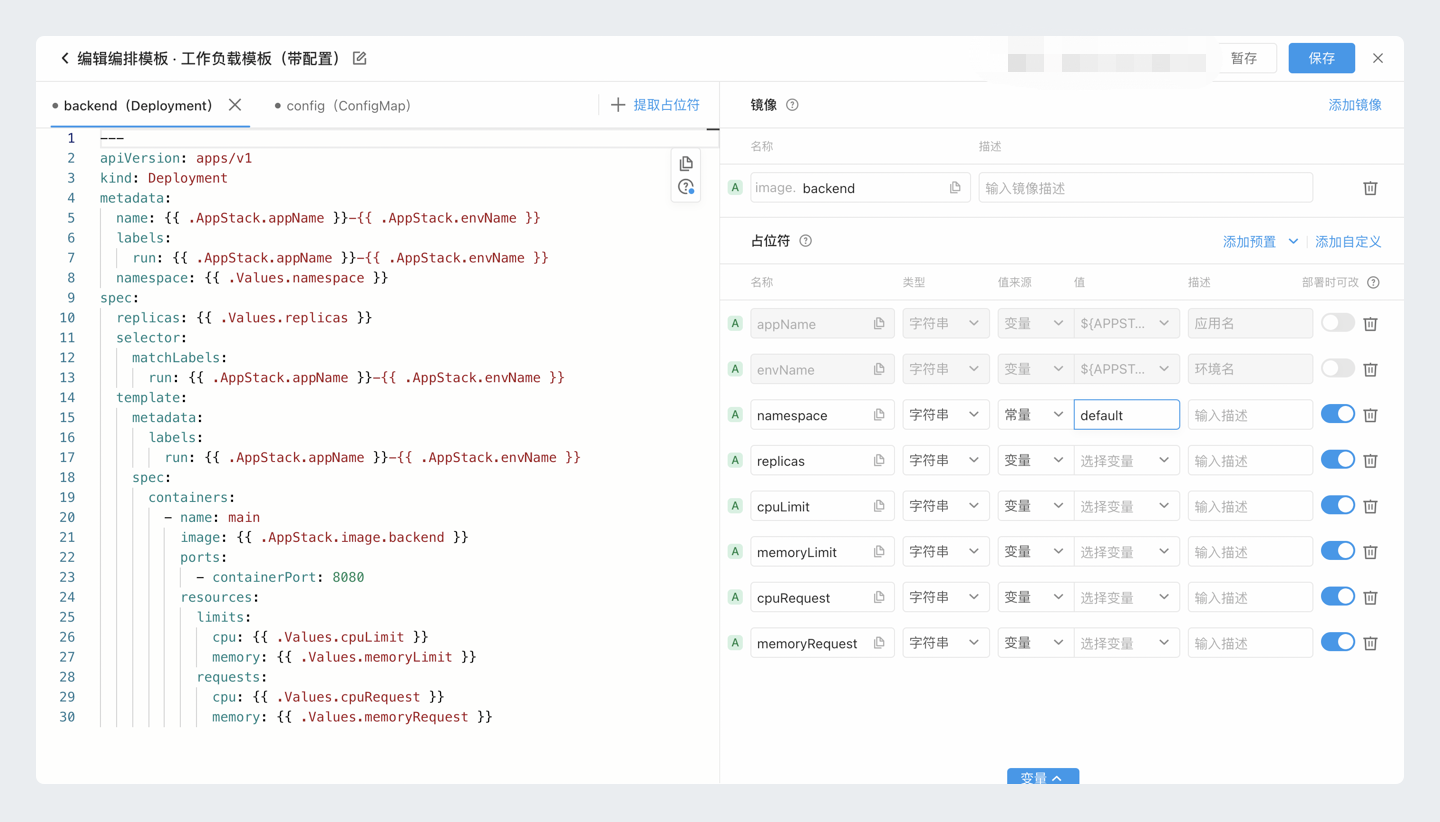1440x822 pixels.
Task: Click help icon next to 镜像 heading
Action: 792,105
